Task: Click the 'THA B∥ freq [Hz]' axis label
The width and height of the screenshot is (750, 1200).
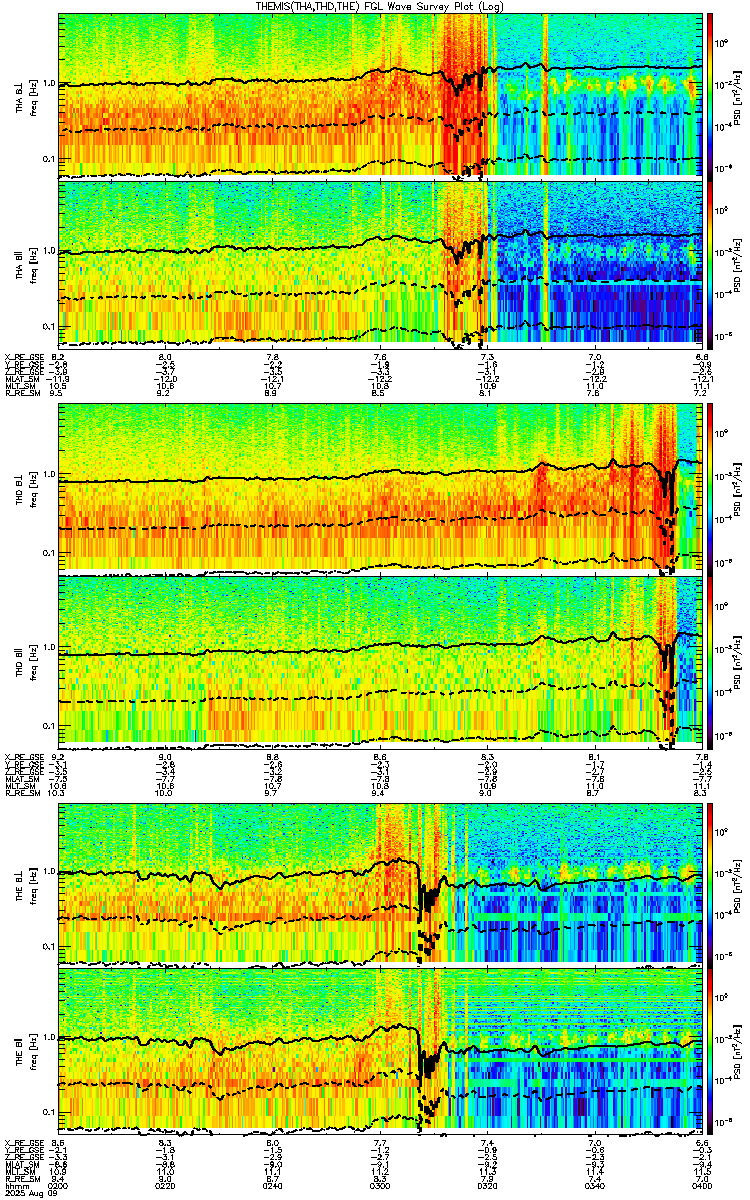Action: 26,264
